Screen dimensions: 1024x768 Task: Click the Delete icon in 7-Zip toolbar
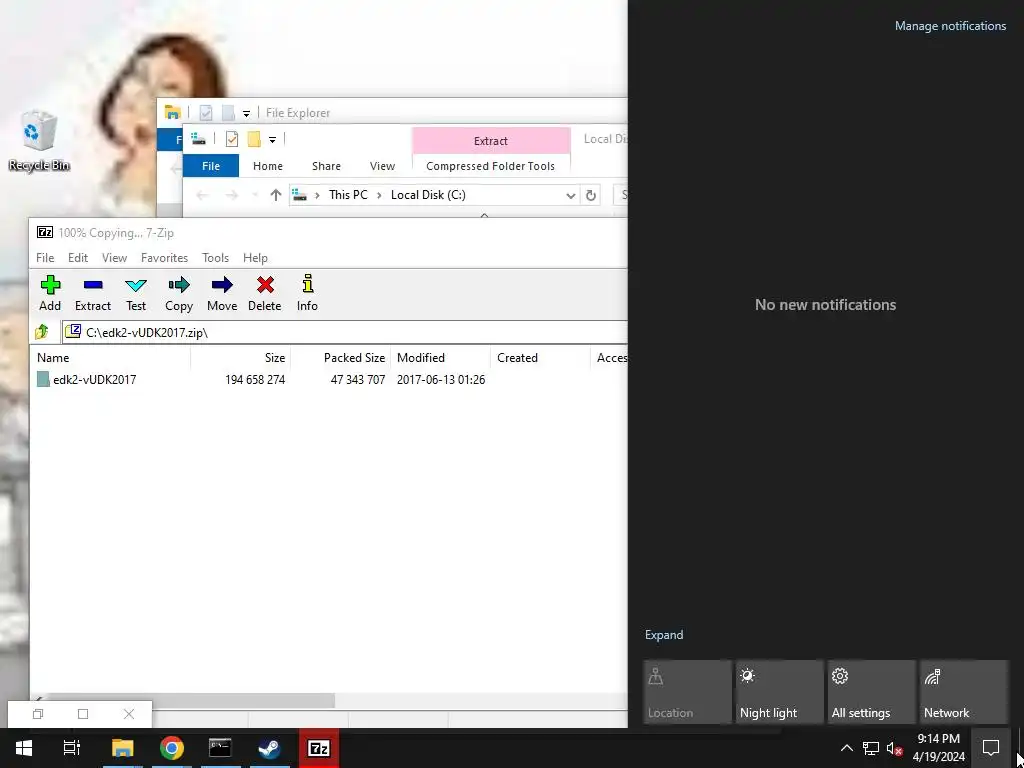[x=264, y=293]
